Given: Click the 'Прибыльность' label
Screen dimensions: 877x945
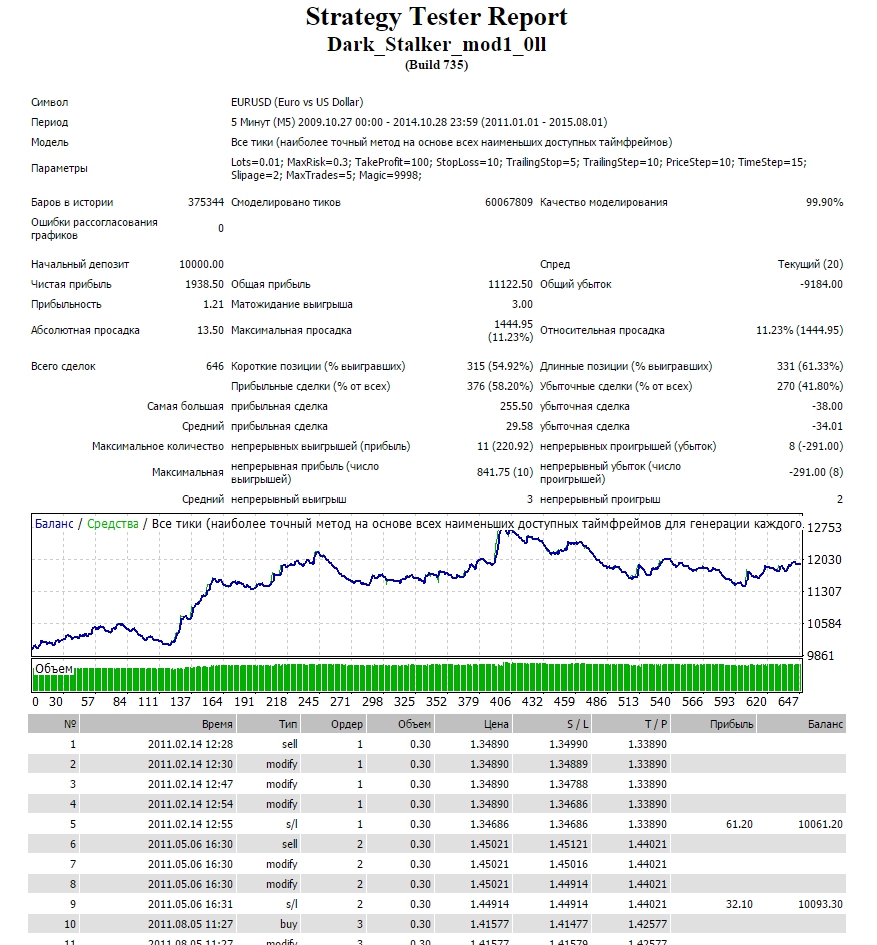Looking at the screenshot, I should [x=66, y=305].
